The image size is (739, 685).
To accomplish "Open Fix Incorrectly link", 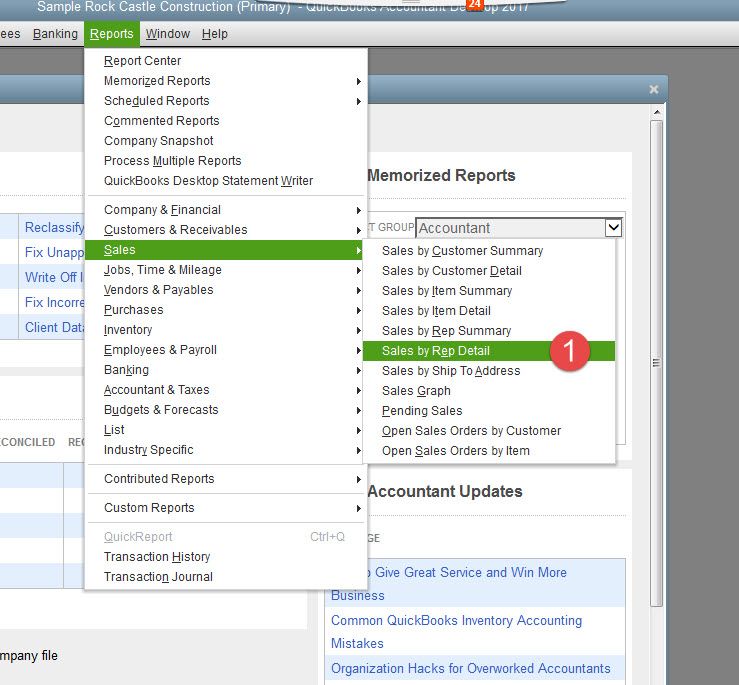I will click(54, 302).
